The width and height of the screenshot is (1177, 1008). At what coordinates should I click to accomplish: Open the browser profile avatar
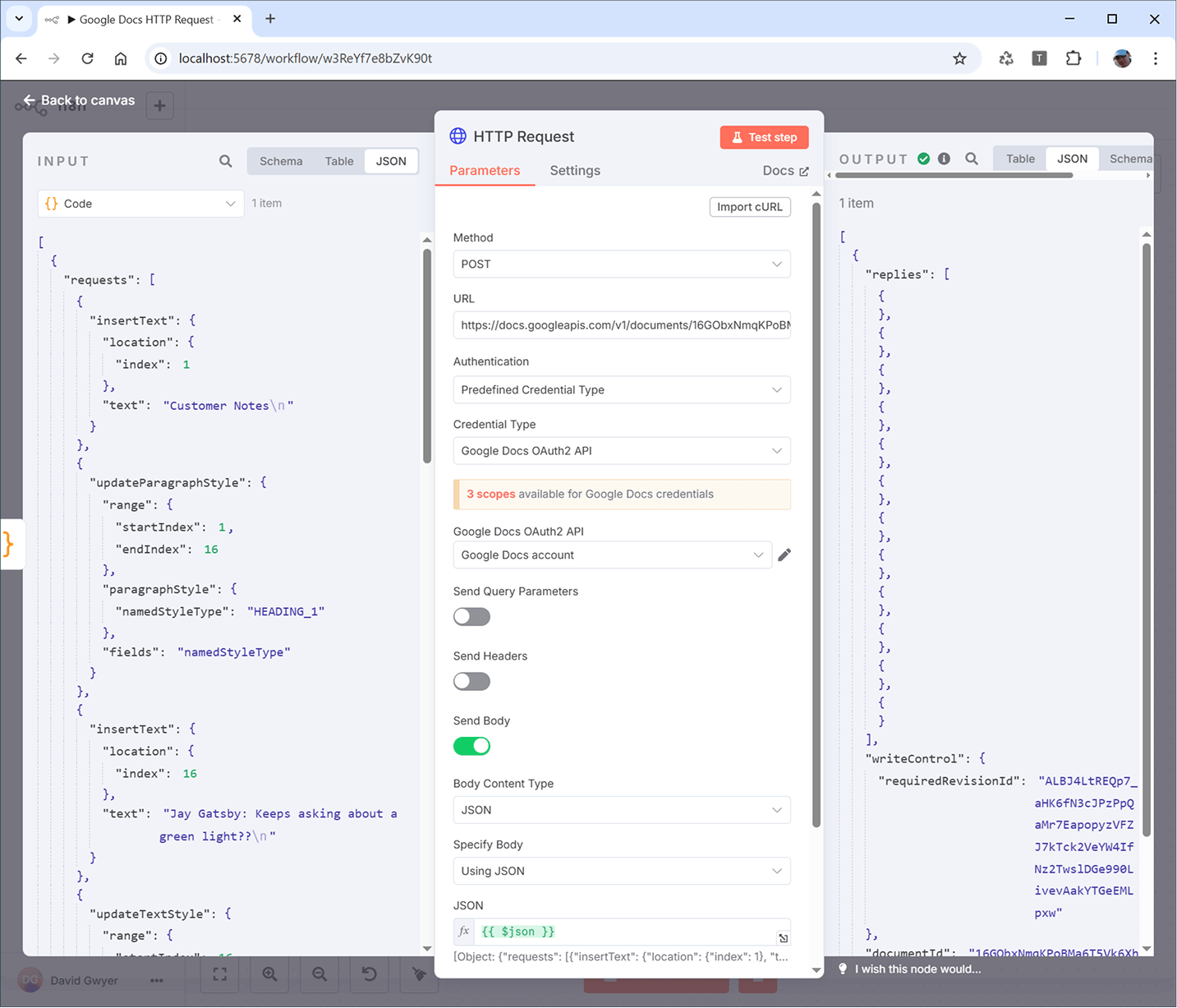coord(1122,58)
